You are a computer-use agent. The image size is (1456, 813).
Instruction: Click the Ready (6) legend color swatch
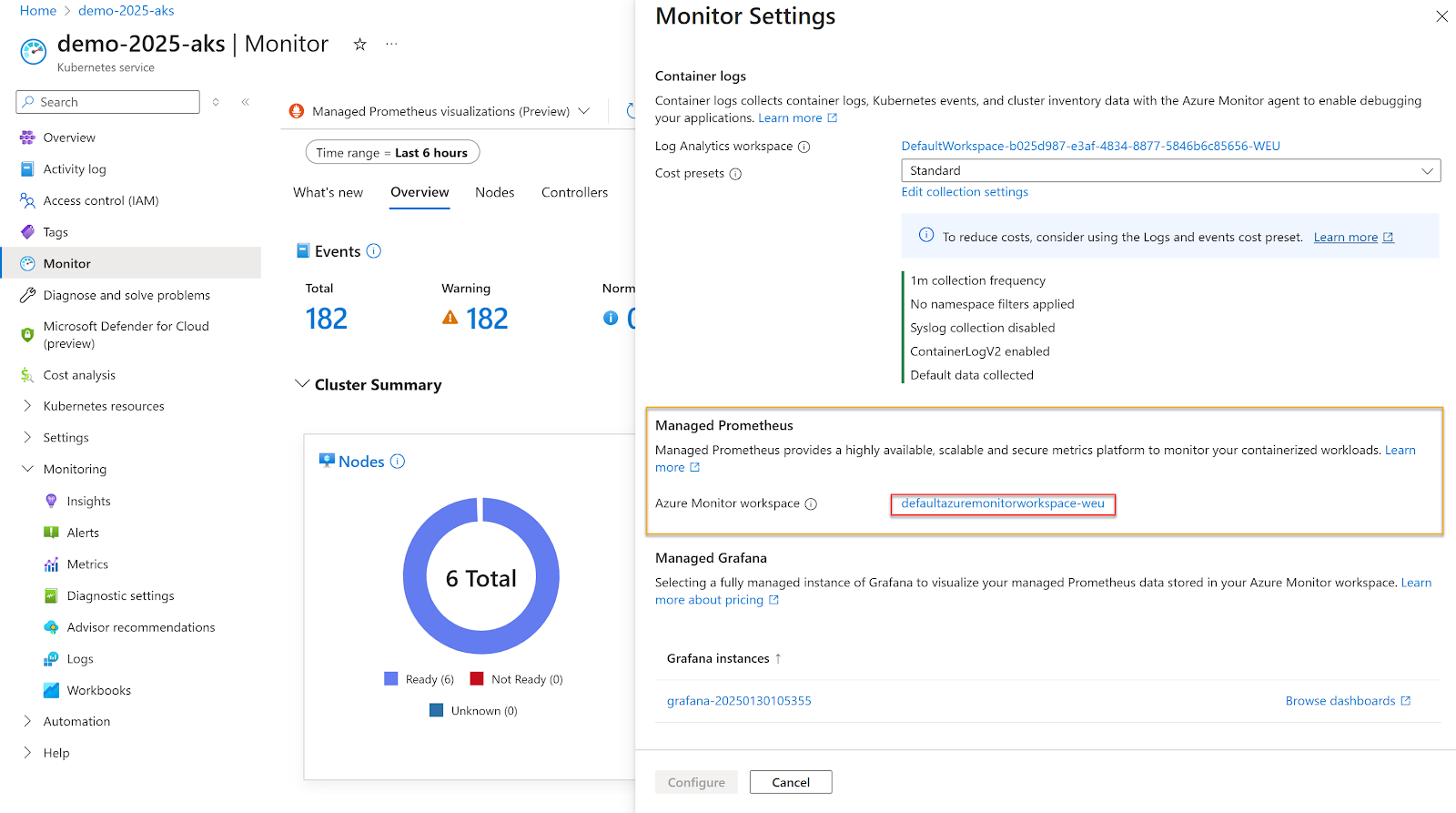tap(391, 679)
